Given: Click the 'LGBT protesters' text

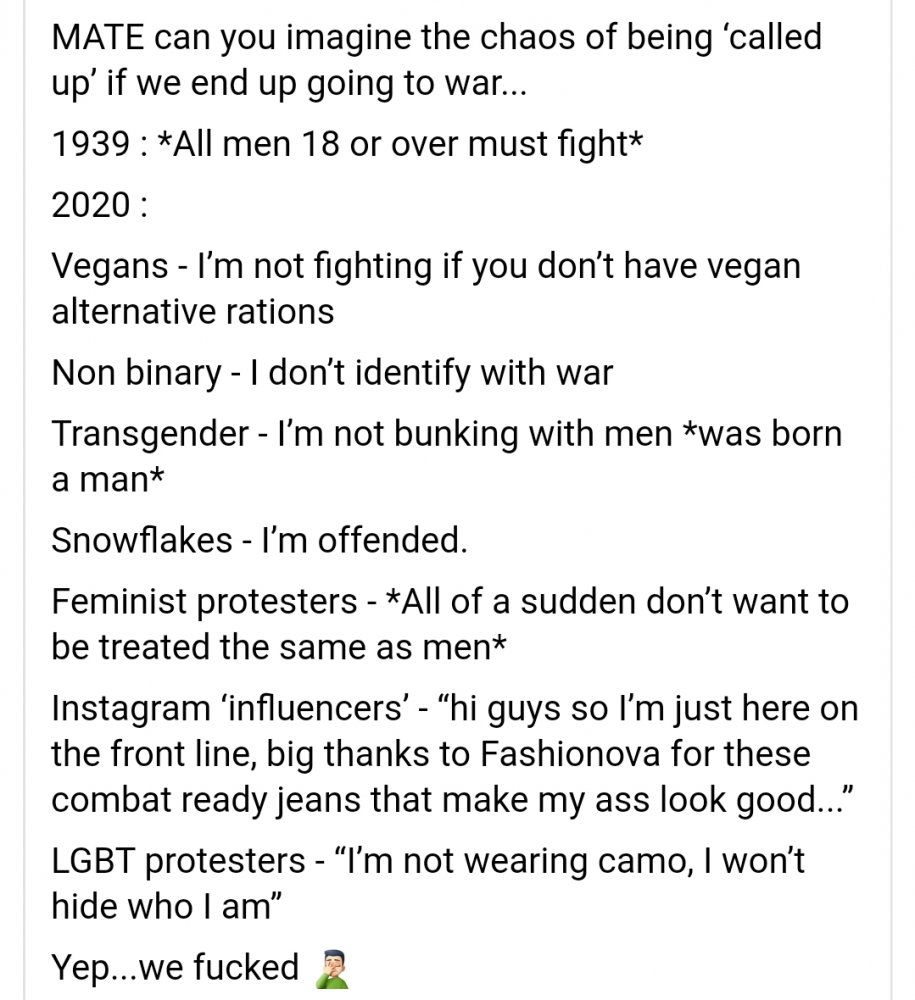Looking at the screenshot, I should point(179,862).
